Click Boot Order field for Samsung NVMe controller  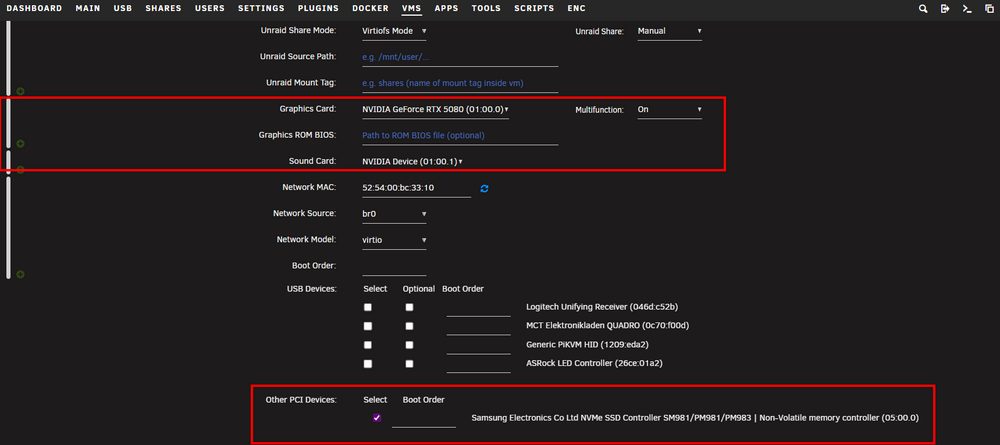(424, 419)
